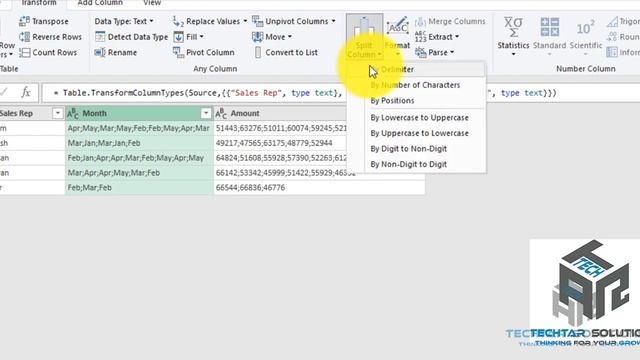Click the Standard calculator icon
This screenshot has height=360, width=640.
pyautogui.click(x=549, y=27)
